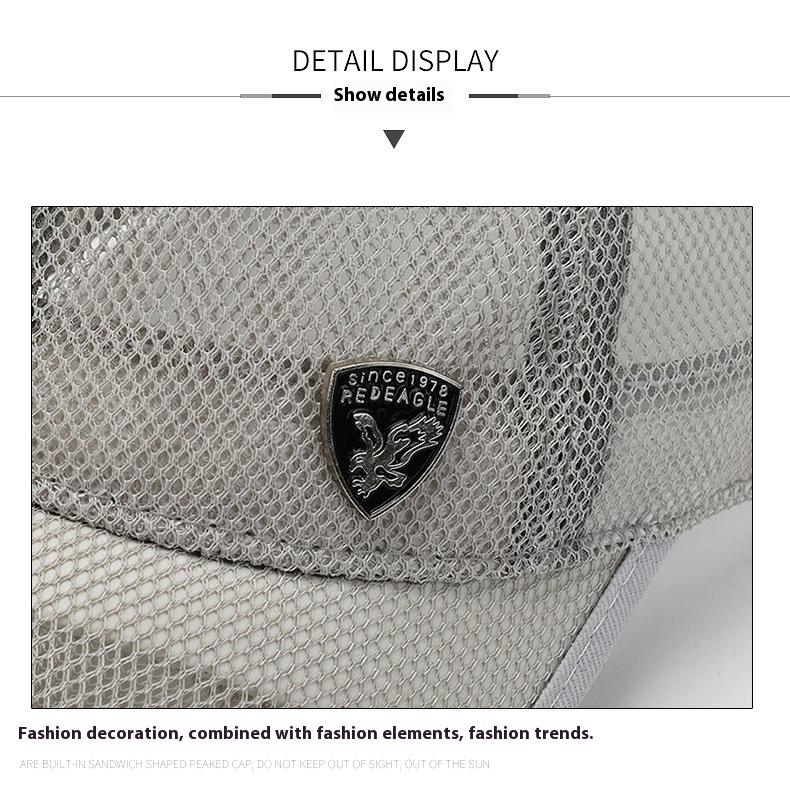Screen dimensions: 790x801
Task: Click the since1978 engraving on the badge
Action: [x=399, y=382]
